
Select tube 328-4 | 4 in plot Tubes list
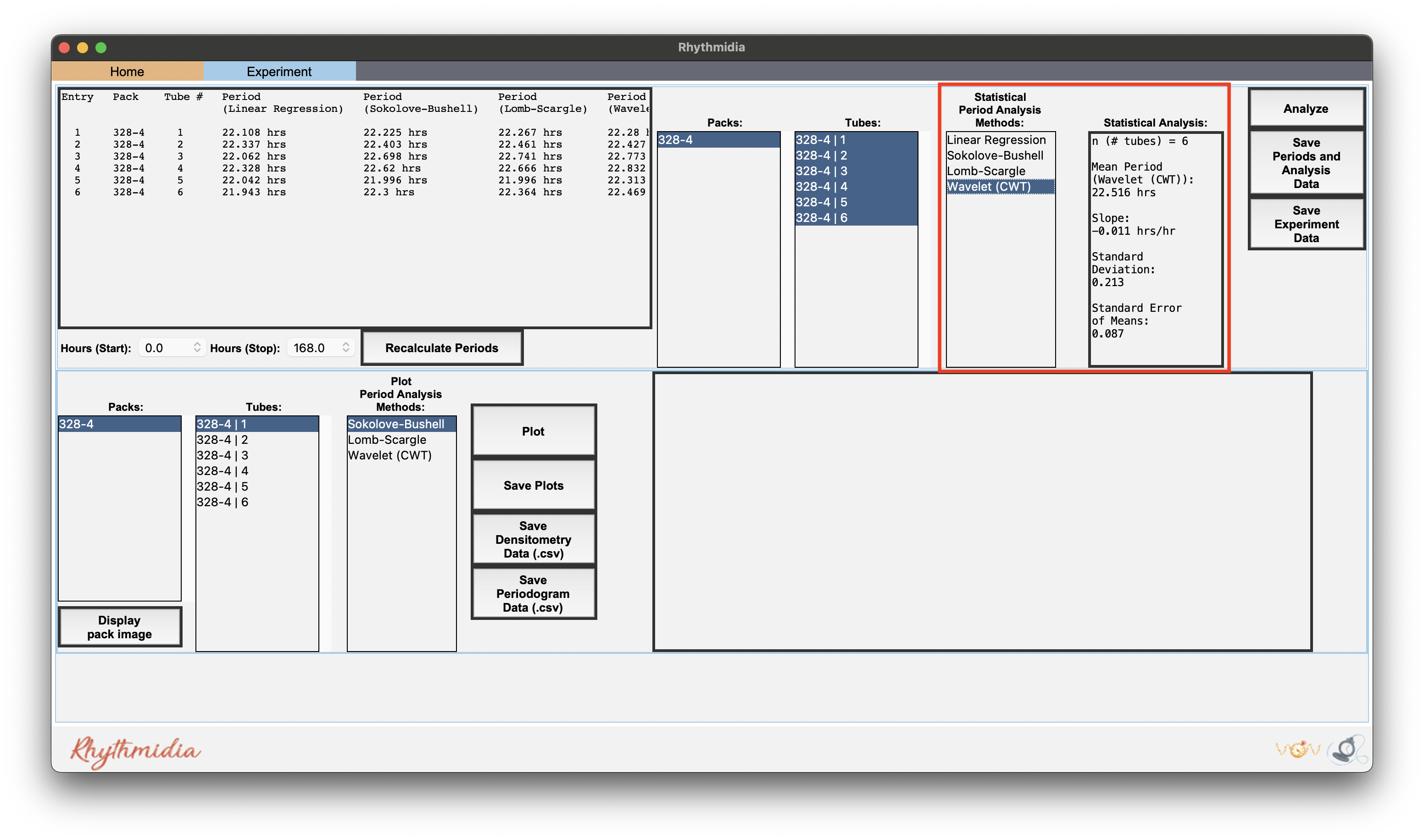tap(257, 471)
